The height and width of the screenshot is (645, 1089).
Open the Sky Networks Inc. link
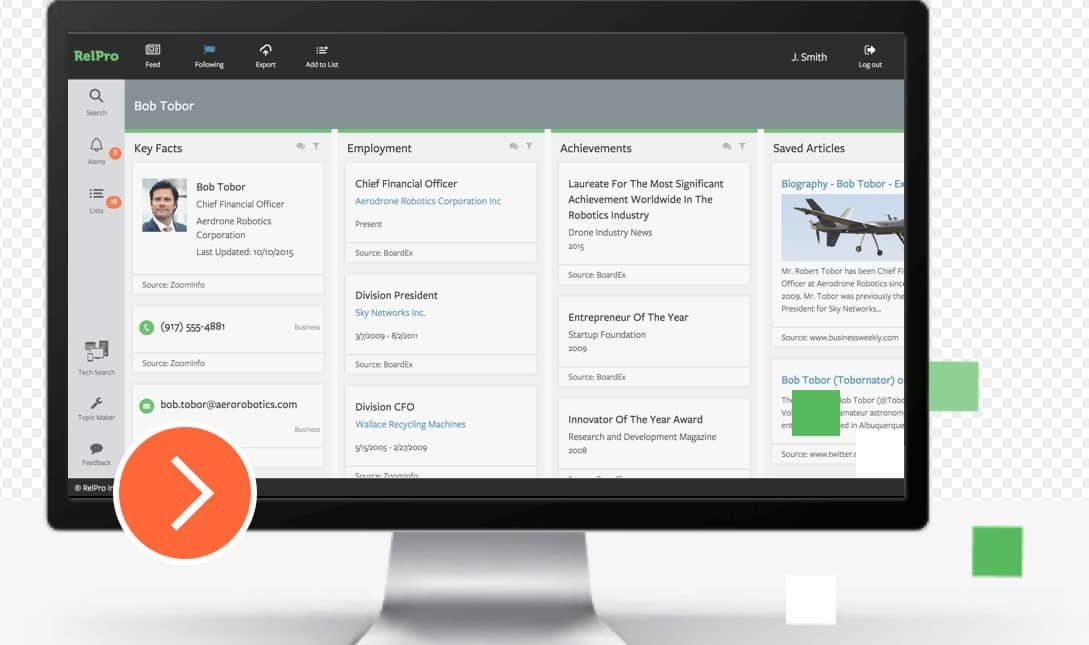point(390,313)
